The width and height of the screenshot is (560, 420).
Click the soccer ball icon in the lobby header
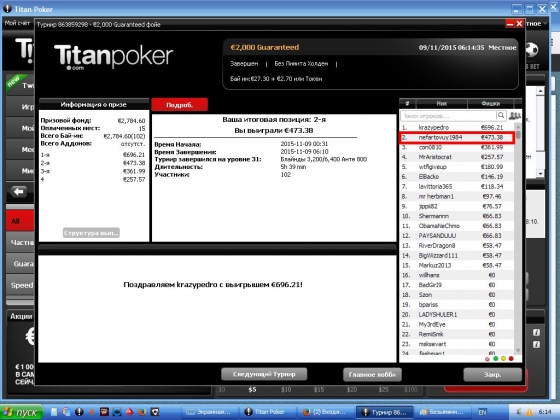pos(531,50)
